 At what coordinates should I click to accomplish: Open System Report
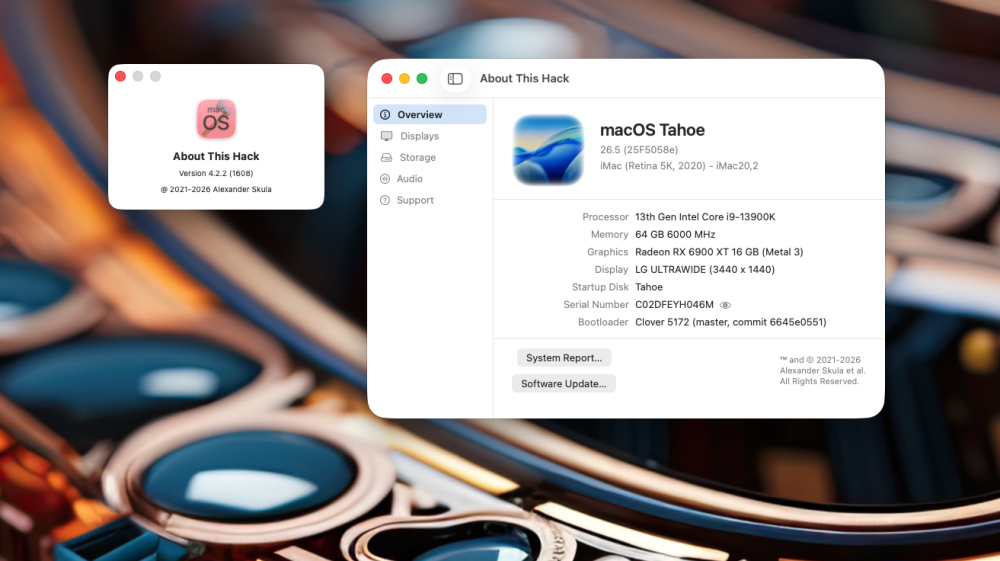[x=564, y=358]
